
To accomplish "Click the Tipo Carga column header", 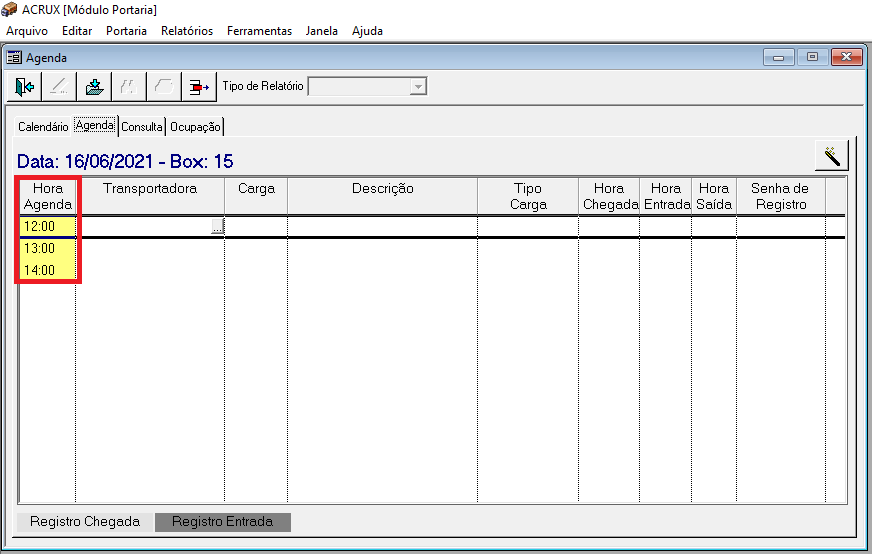I will [528, 196].
